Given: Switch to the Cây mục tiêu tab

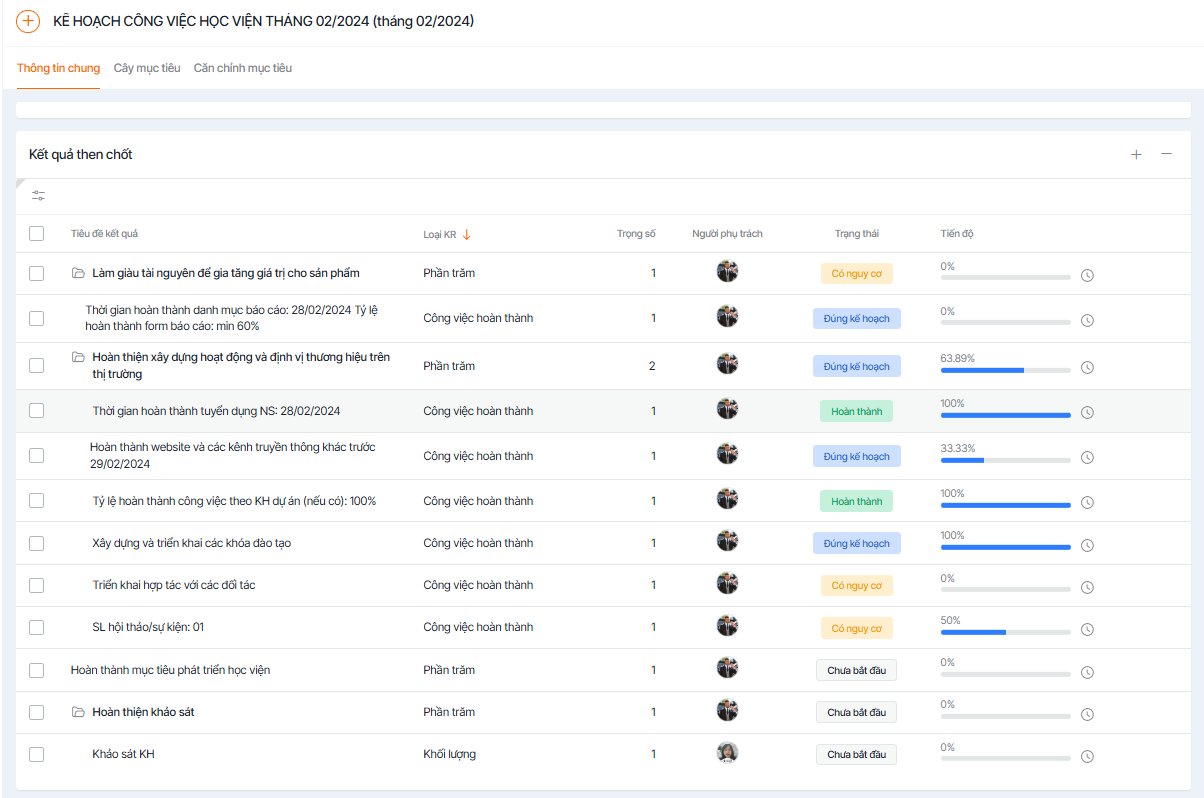Looking at the screenshot, I should (147, 68).
